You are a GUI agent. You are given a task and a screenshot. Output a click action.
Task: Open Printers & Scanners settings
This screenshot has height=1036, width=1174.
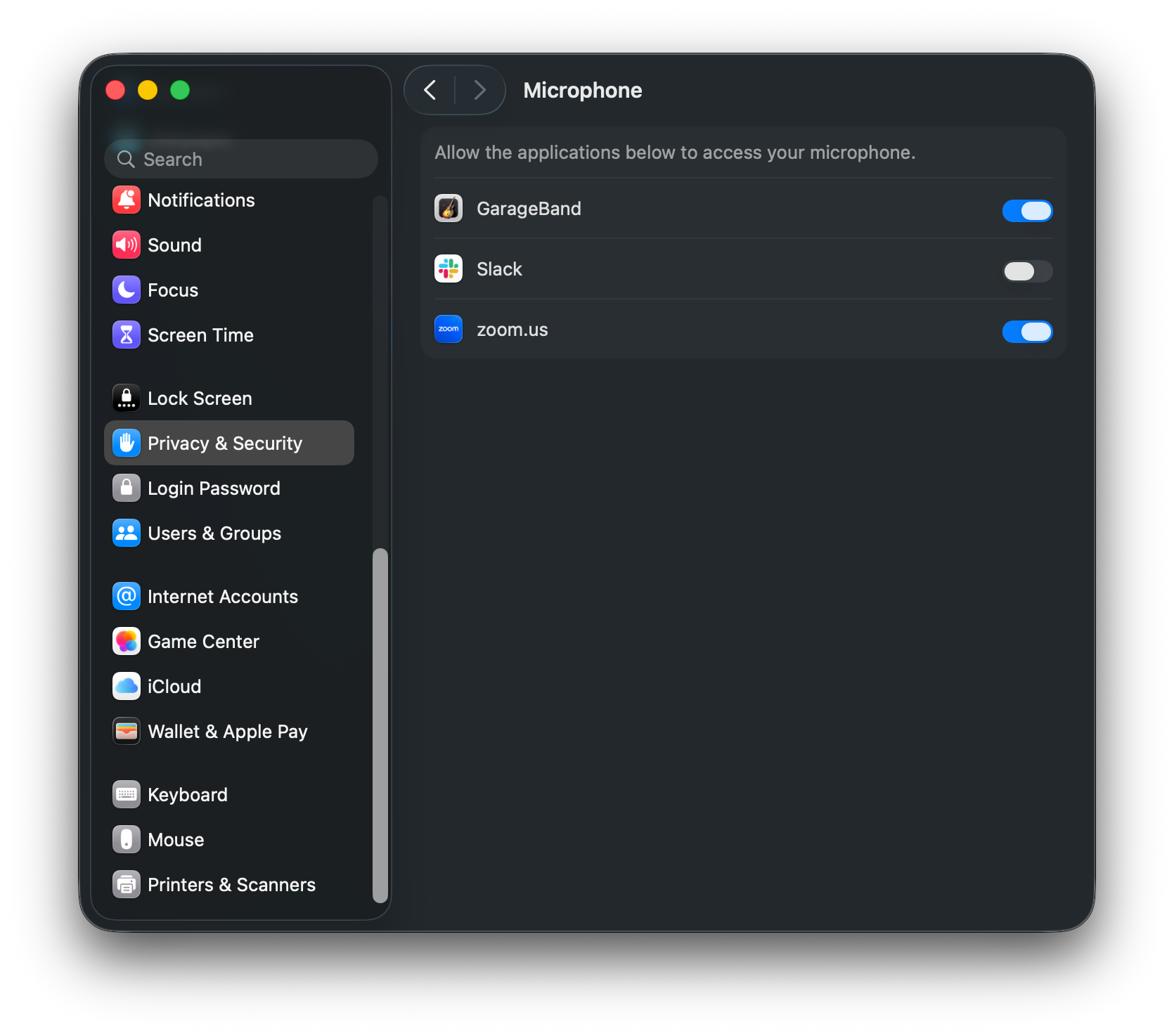pos(231,884)
